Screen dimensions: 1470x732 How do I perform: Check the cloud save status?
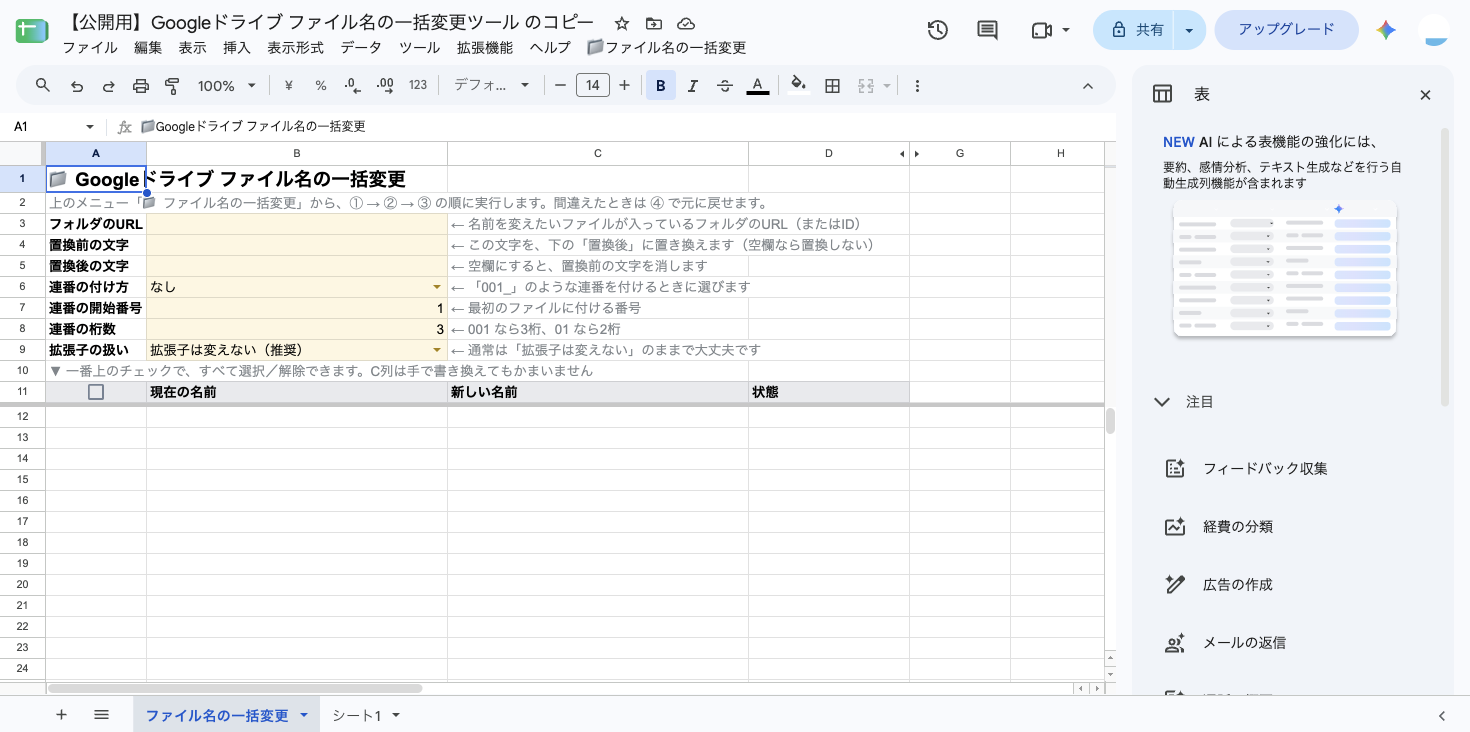[x=686, y=23]
